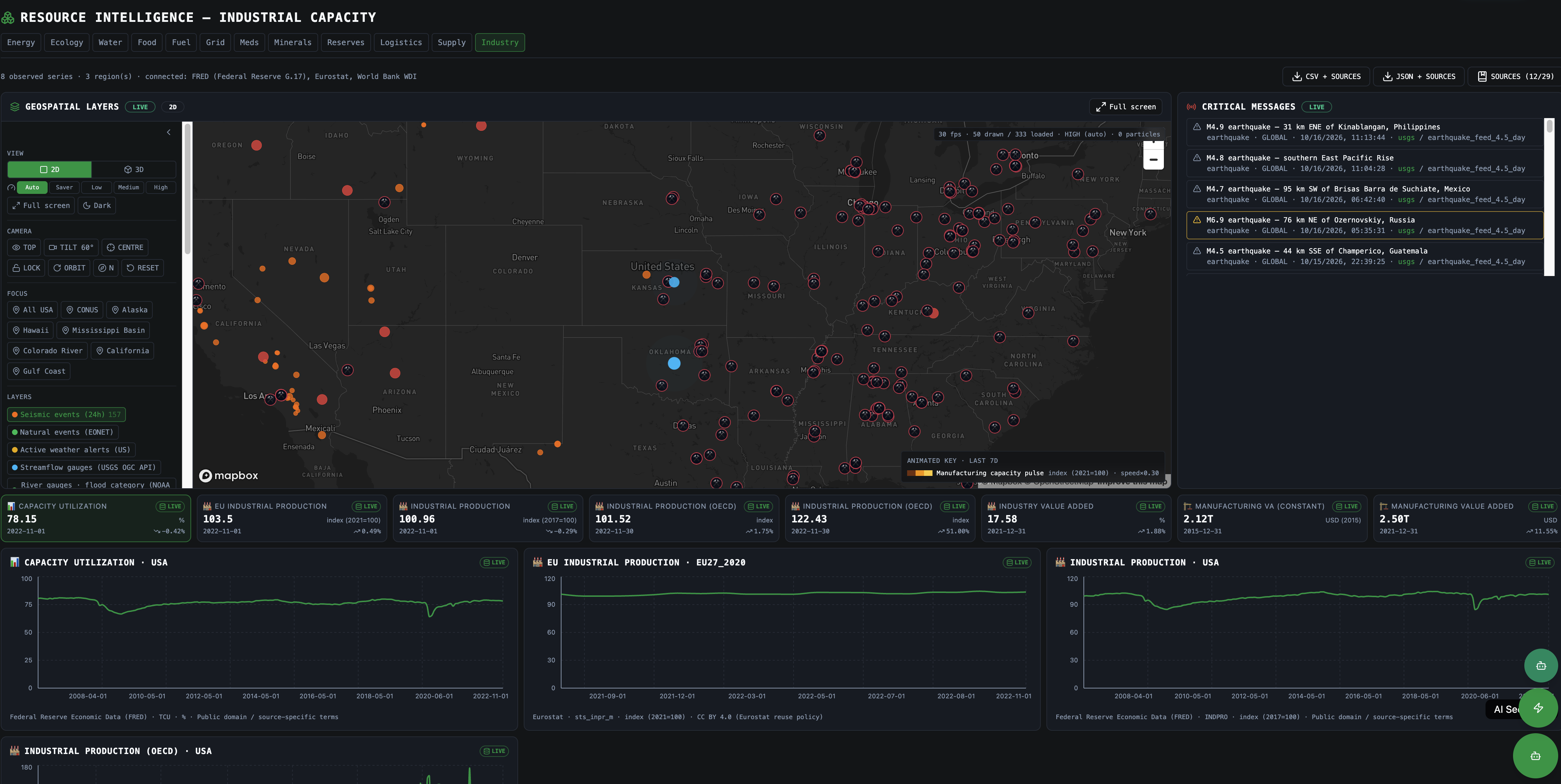Focus the map on All USA
The height and width of the screenshot is (784, 1561).
click(33, 310)
